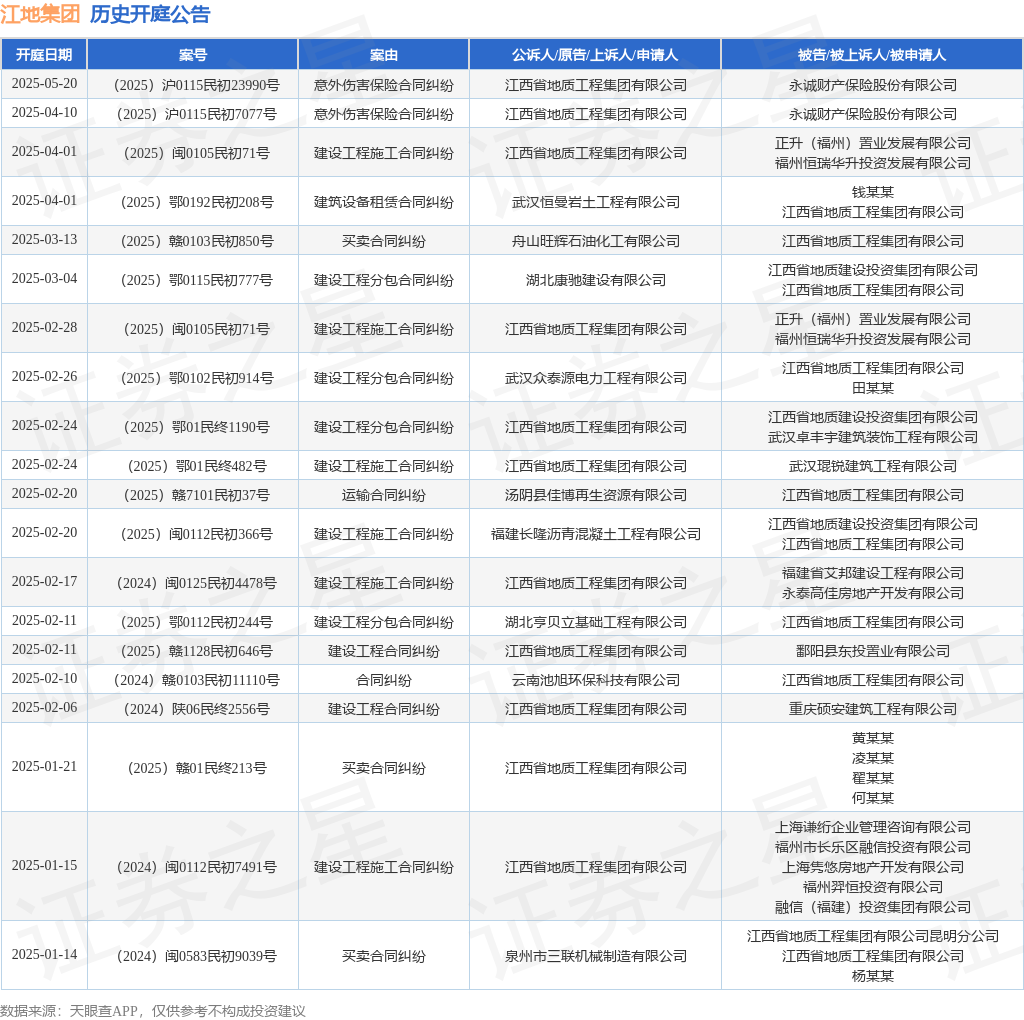
Task: Click plaintiff 舟山旺辉石油化工有限公司
Action: (x=596, y=241)
